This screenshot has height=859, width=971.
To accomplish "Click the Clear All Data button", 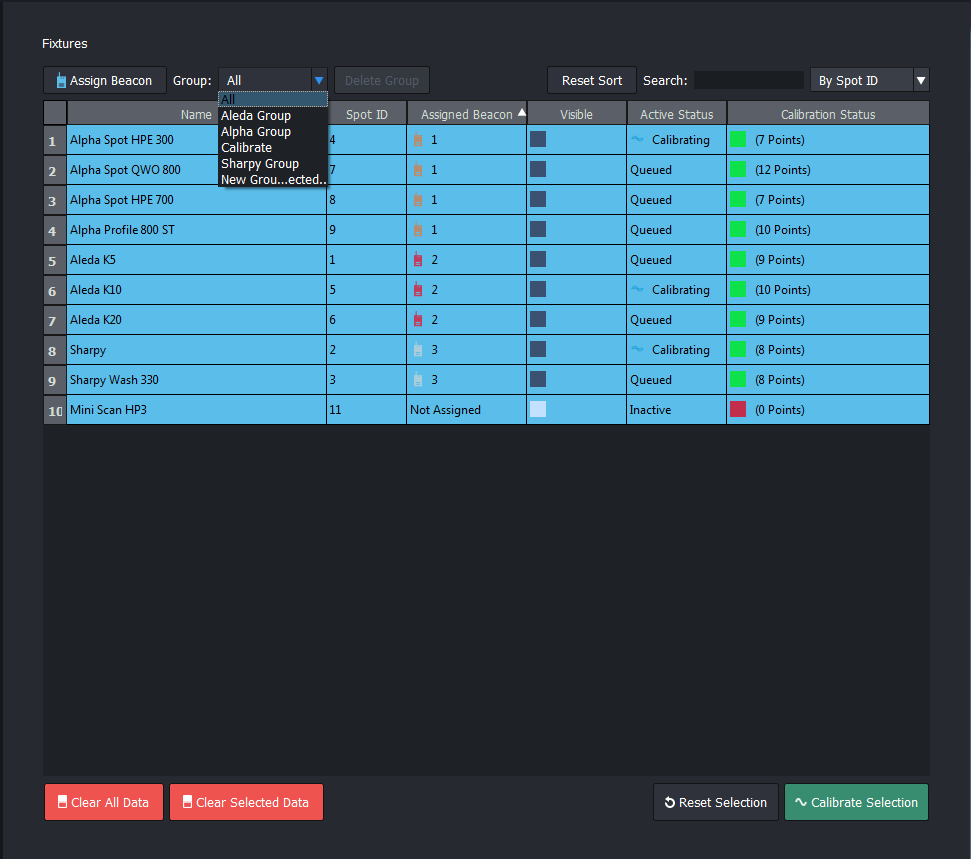I will coord(104,802).
